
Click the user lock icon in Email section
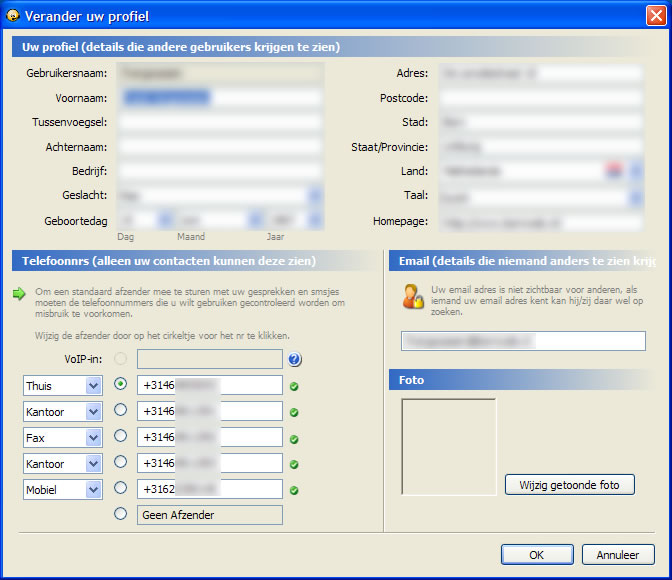413,296
